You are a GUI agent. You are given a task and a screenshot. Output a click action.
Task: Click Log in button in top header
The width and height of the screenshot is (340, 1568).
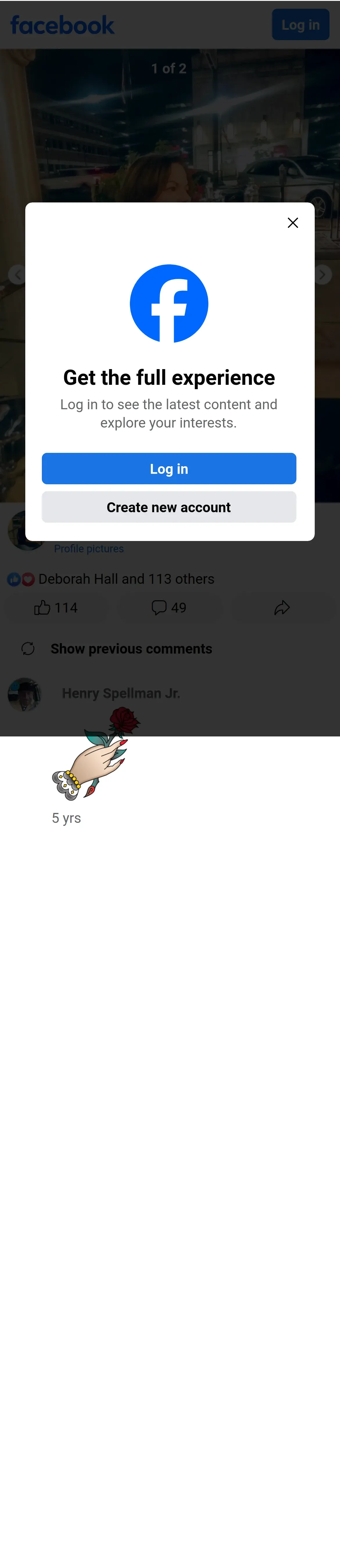tap(300, 25)
